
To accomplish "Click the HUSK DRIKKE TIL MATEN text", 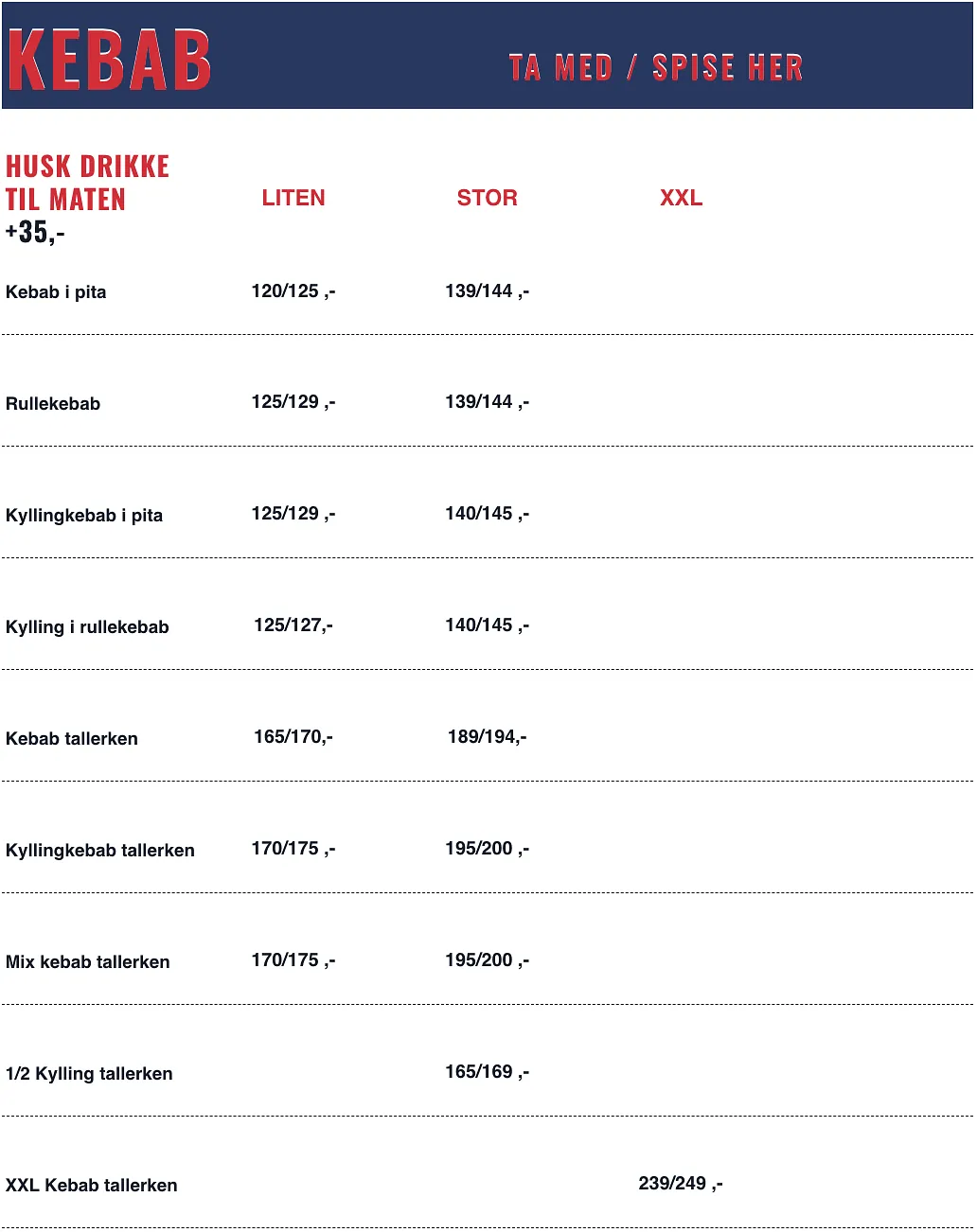I will 87,183.
